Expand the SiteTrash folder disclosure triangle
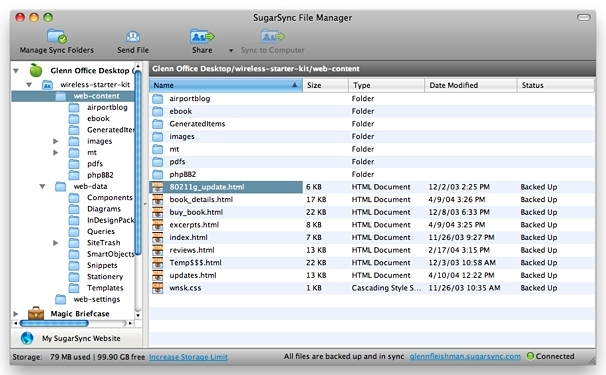The width and height of the screenshot is (606, 375). [x=56, y=243]
